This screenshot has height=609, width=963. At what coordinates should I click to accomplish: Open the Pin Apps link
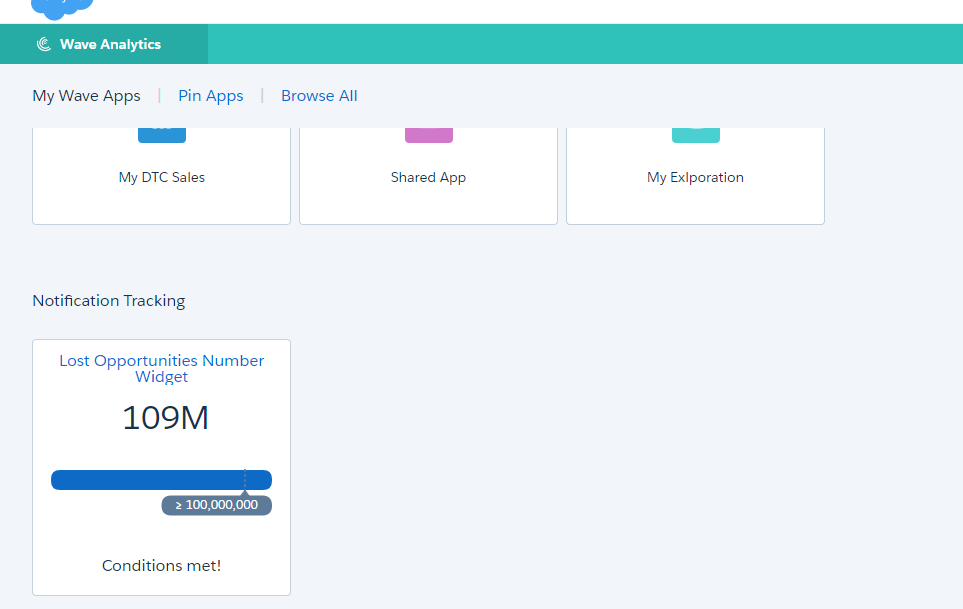click(211, 96)
